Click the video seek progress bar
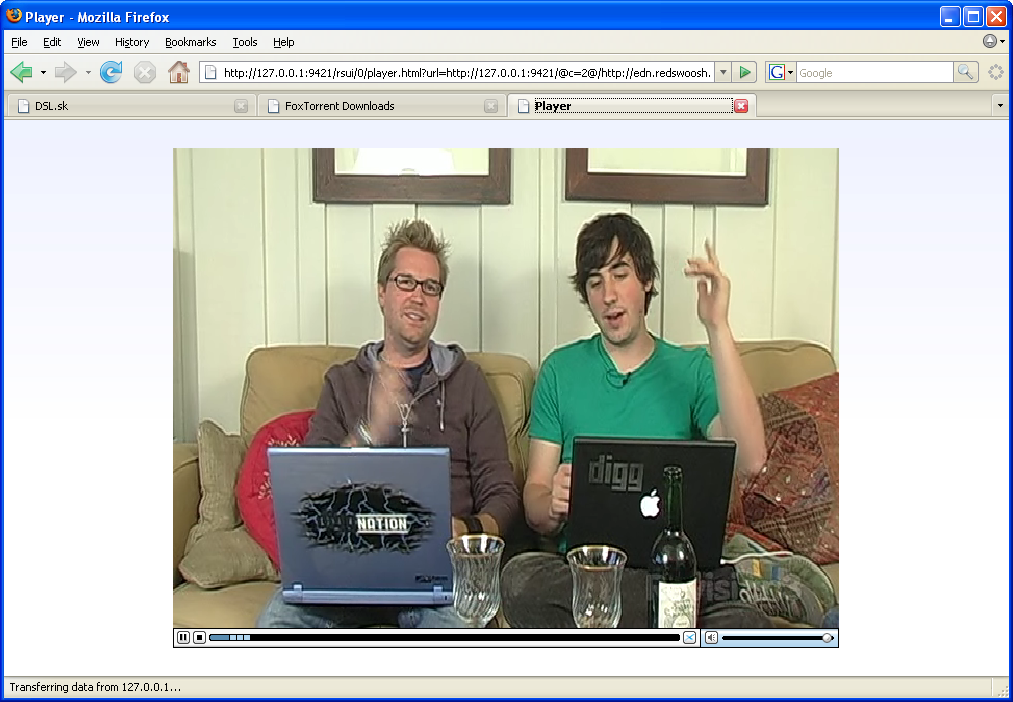The width and height of the screenshot is (1013, 702). (x=444, y=637)
